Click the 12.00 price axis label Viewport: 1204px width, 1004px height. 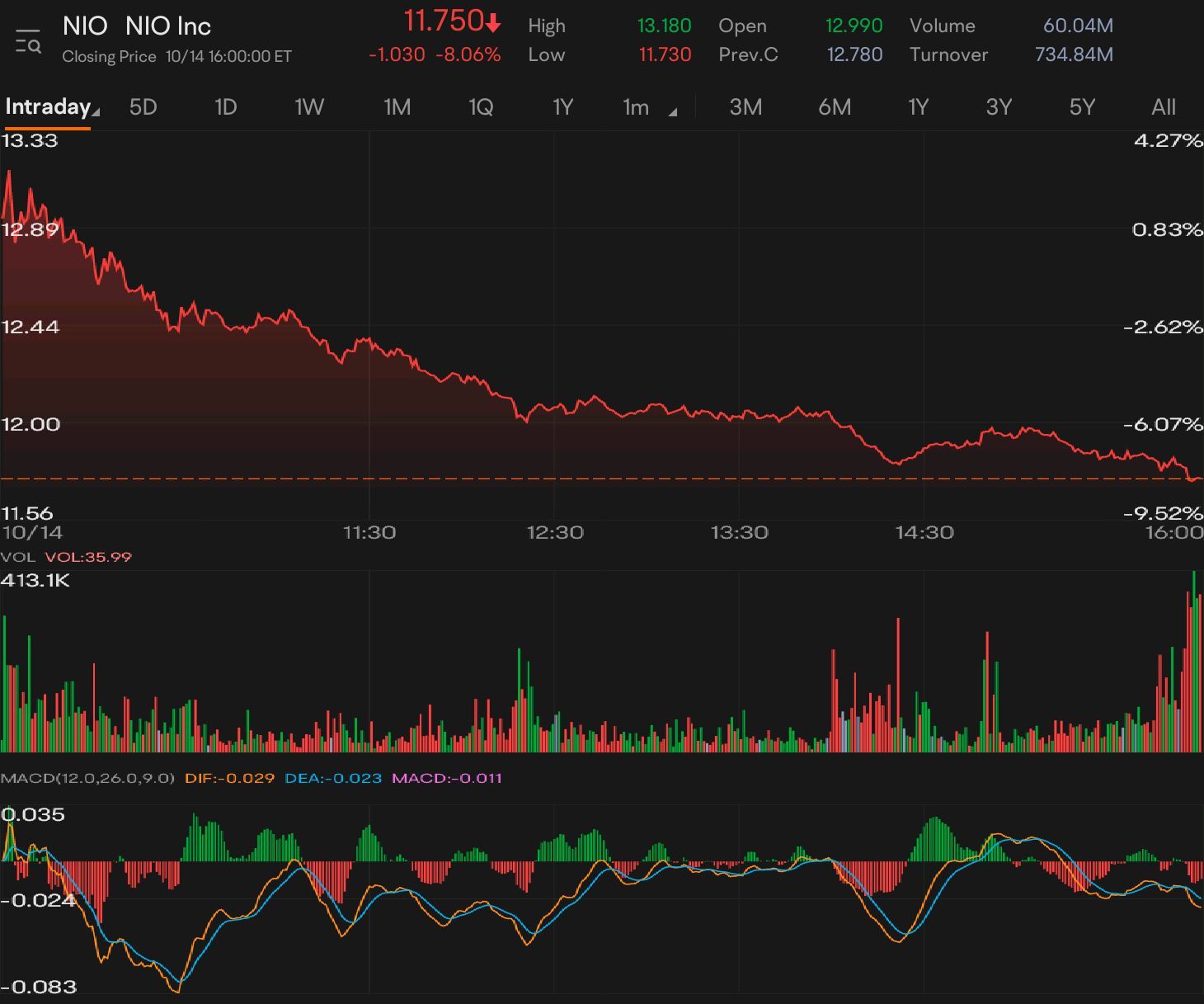pos(31,425)
